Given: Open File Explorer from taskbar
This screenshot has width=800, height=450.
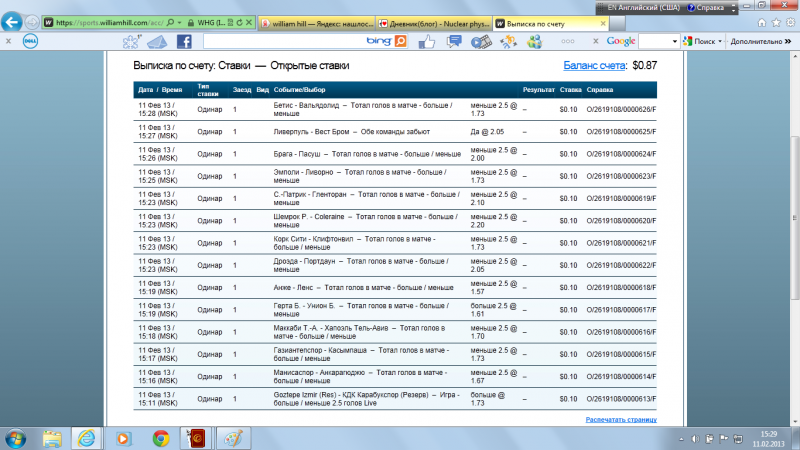Looking at the screenshot, I should 52,439.
